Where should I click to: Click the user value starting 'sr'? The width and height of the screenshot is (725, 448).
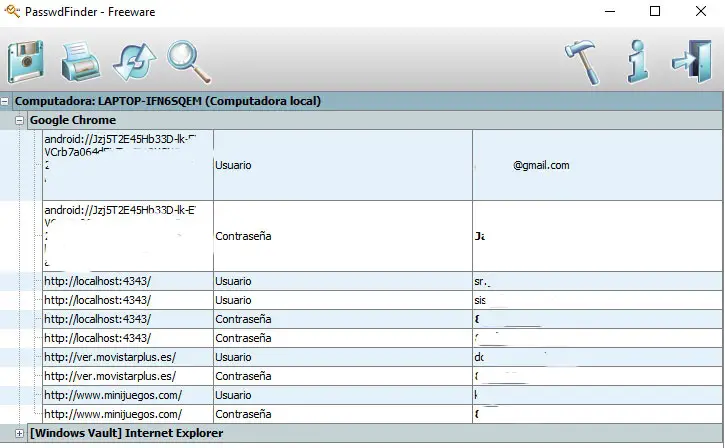597,281
